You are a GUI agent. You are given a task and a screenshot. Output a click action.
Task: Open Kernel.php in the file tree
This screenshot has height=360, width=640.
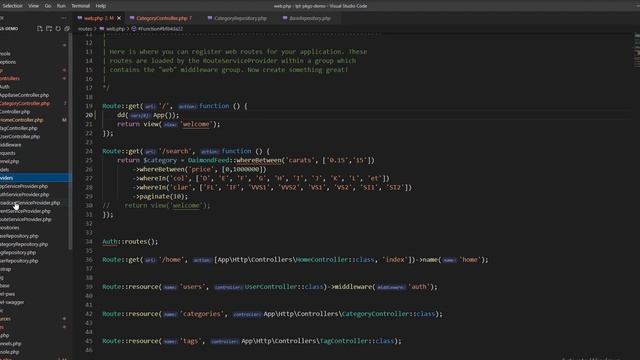10,162
